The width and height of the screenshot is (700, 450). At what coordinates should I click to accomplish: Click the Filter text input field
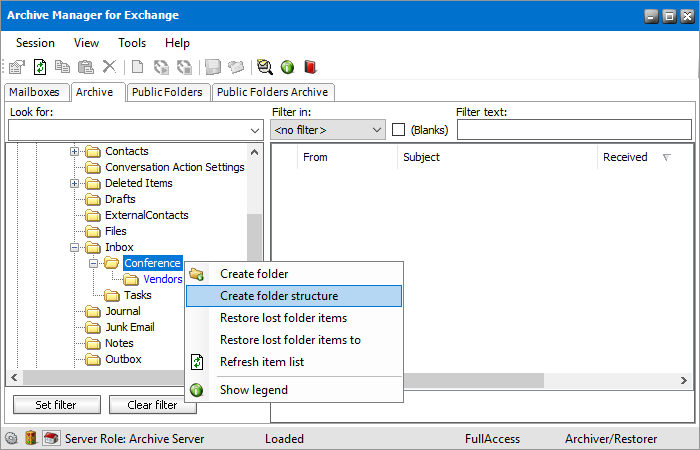[574, 130]
